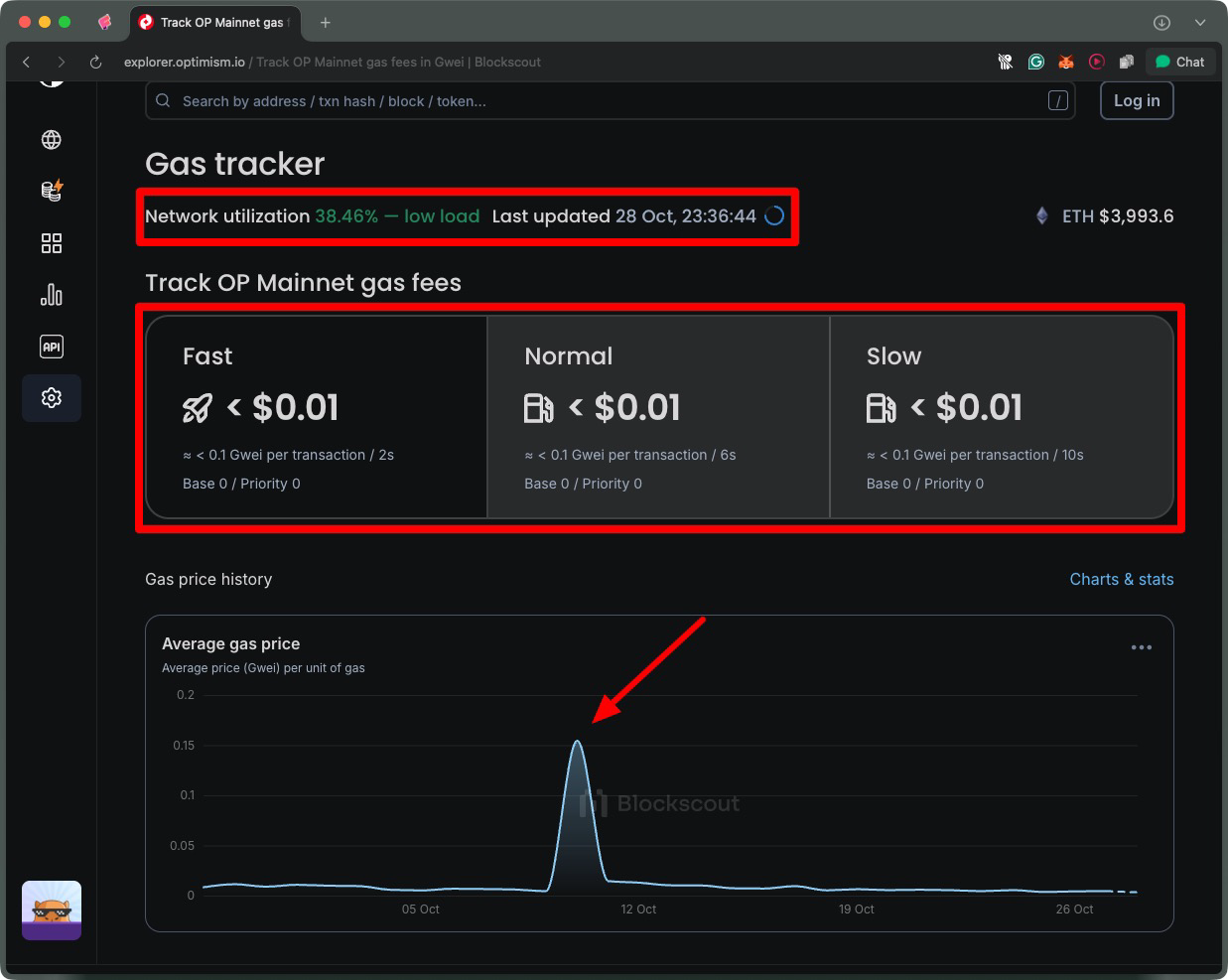The width and height of the screenshot is (1228, 980).
Task: Open the chart options via the three-dot menu
Action: tap(1142, 647)
